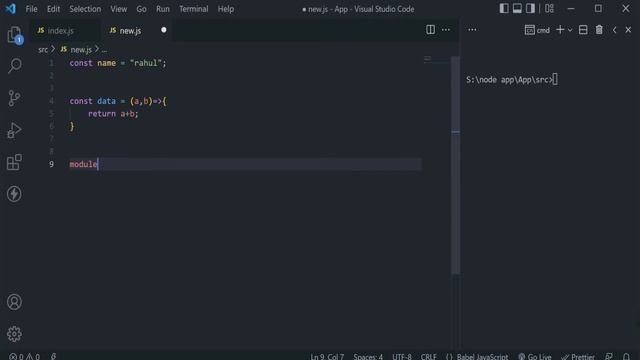
Task: Kill the terminal with trash icon
Action: [x=599, y=29]
